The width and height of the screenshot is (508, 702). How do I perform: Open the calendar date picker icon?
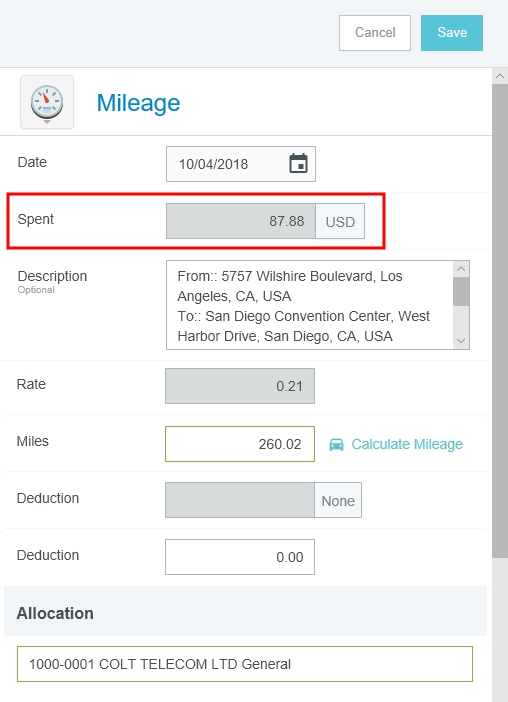point(299,163)
